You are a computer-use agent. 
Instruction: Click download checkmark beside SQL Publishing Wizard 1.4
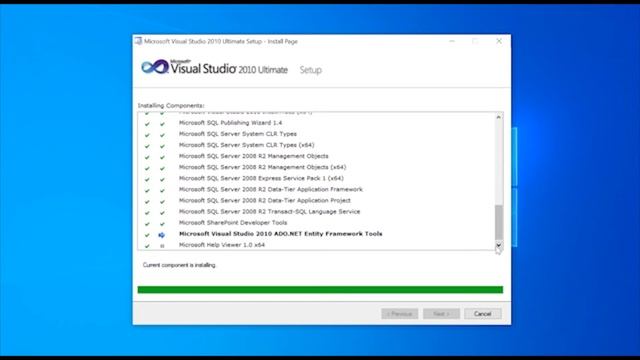pyautogui.click(x=147, y=124)
